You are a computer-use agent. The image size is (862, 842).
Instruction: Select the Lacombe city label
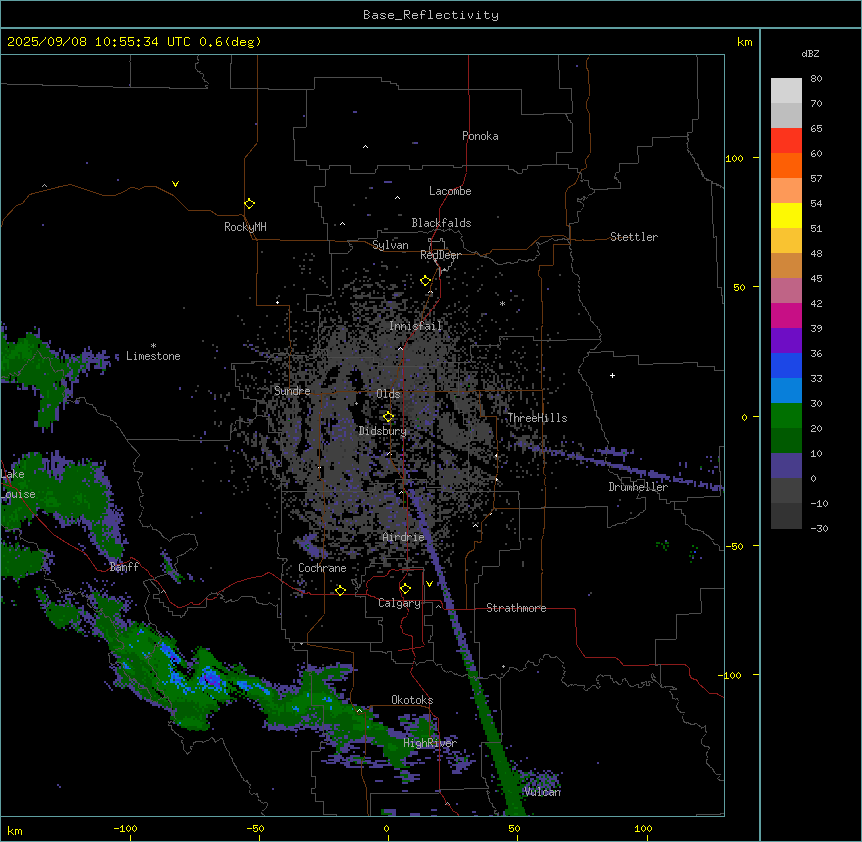click(450, 191)
